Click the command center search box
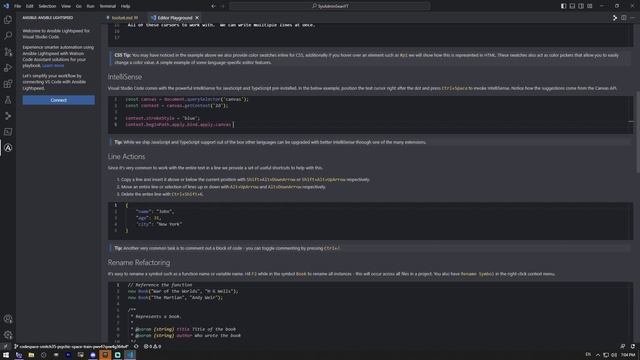The height and width of the screenshot is (360, 640). pyautogui.click(x=330, y=6)
